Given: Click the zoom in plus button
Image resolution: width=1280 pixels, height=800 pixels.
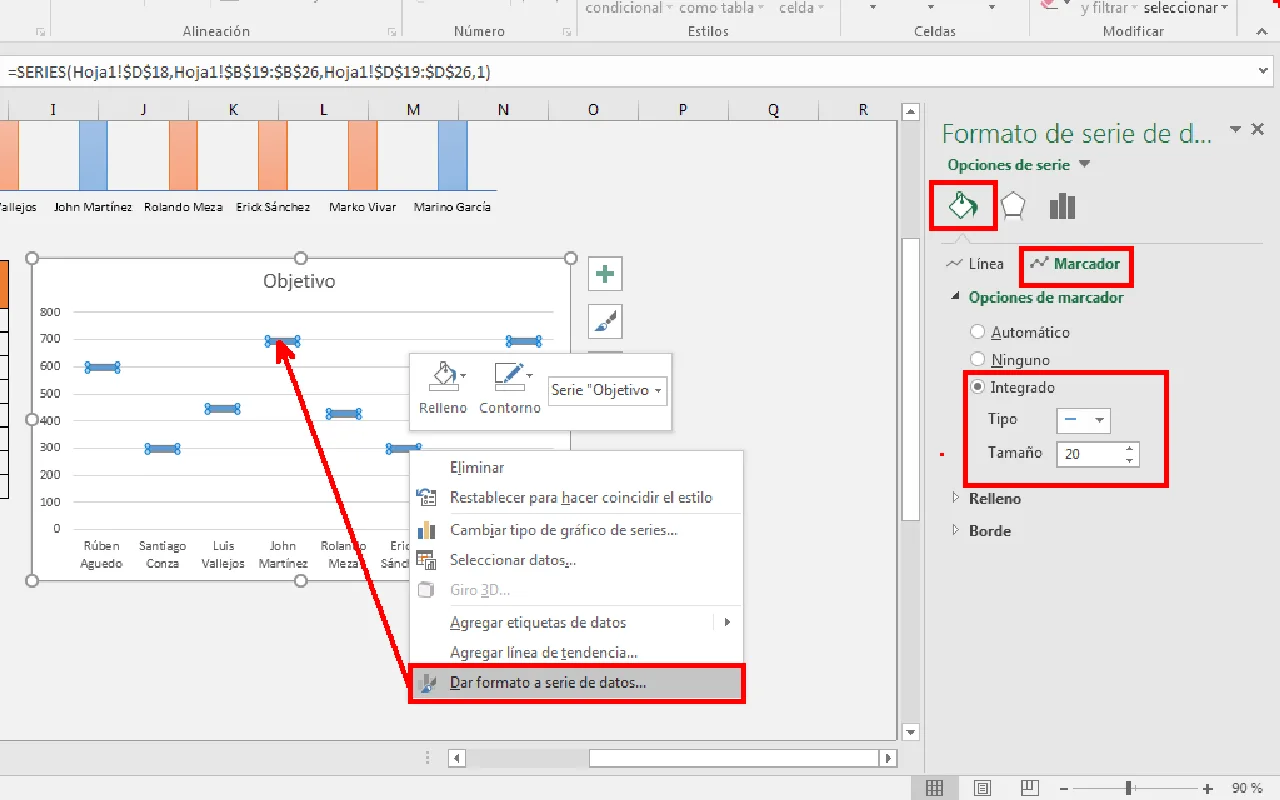Looking at the screenshot, I should (x=1208, y=788).
